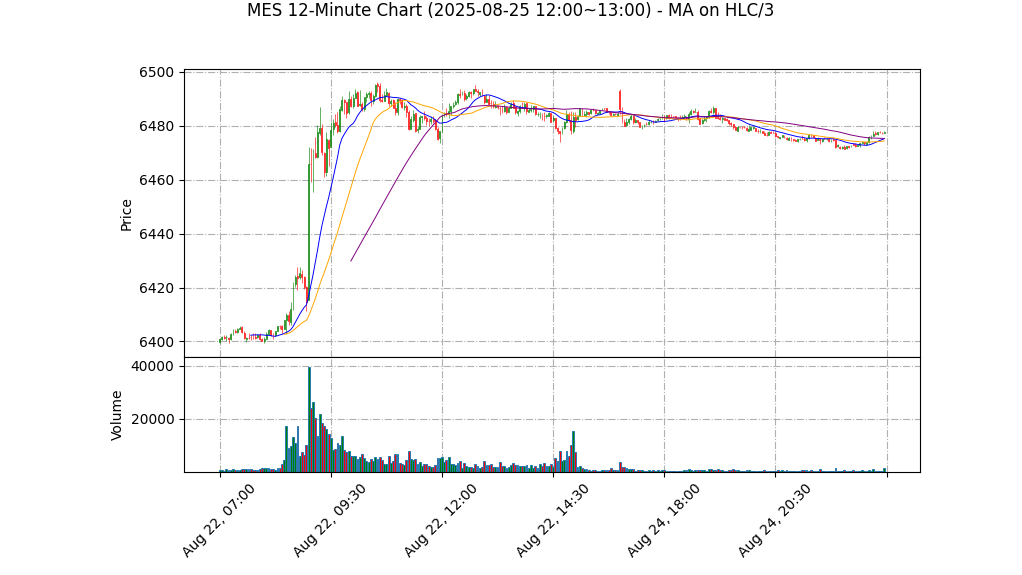Click the Aug 22, 07:00 time label
Screen dimensions: 1022x575
[x=218, y=520]
